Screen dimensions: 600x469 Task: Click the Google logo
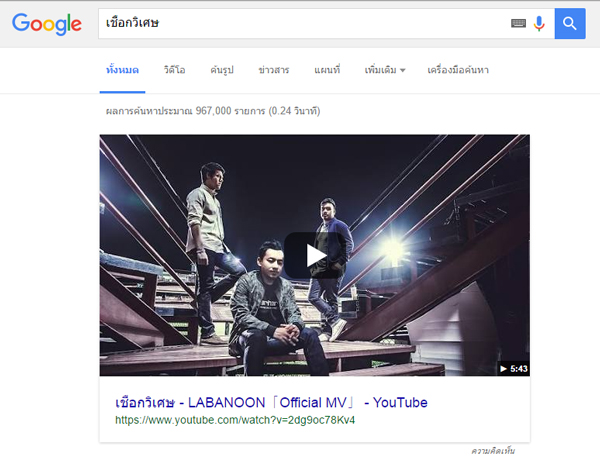point(47,24)
